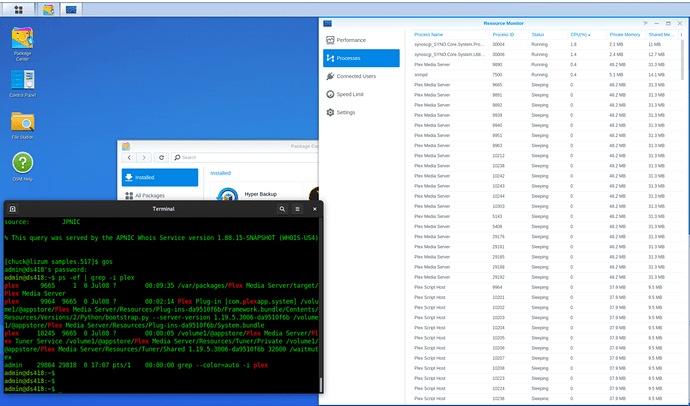
Task: Sort by Status column header
Action: pyautogui.click(x=548, y=35)
